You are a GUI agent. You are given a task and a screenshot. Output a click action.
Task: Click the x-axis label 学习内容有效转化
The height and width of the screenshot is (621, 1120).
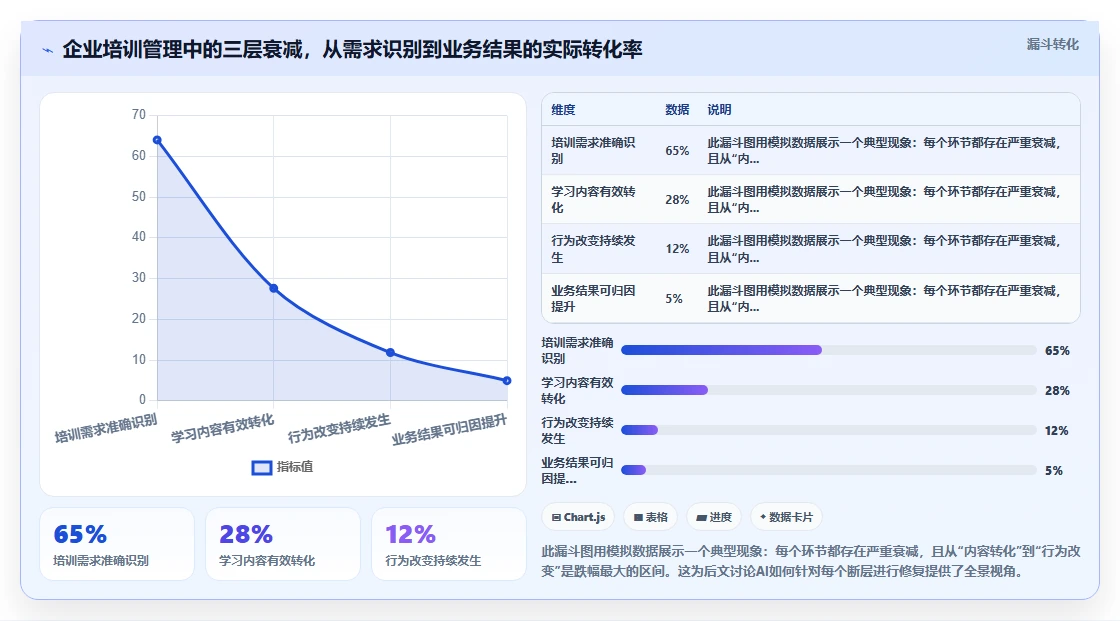[222, 428]
